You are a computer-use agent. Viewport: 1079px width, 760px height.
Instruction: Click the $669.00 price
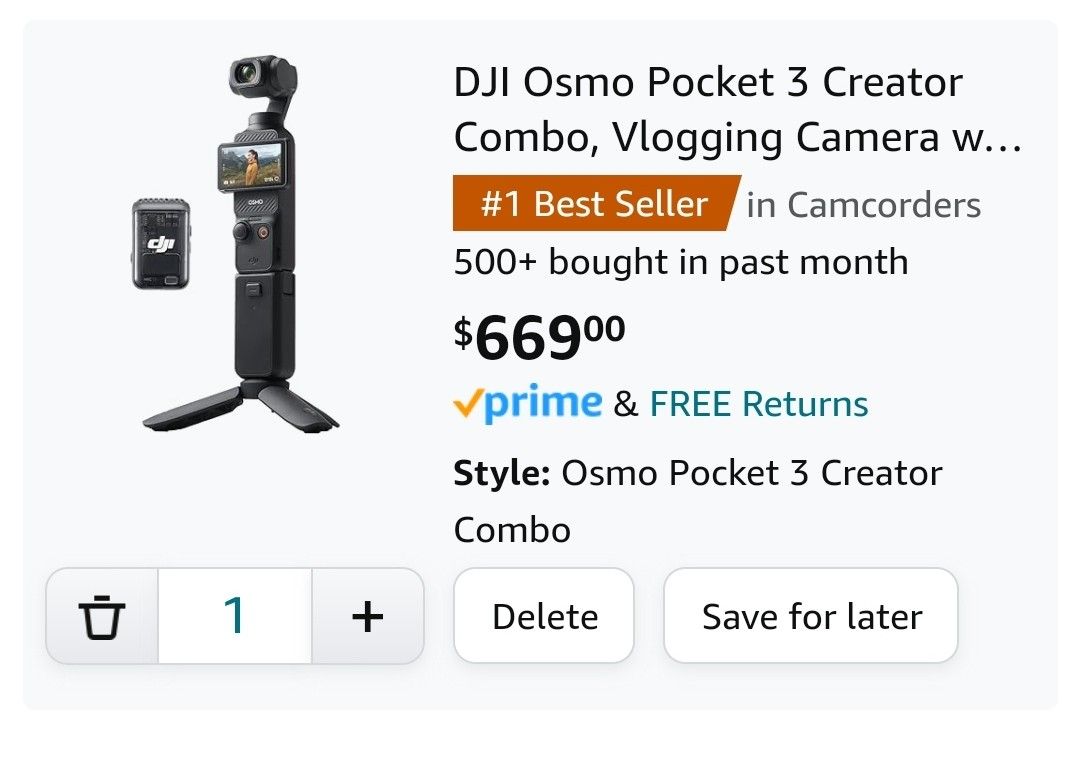540,338
